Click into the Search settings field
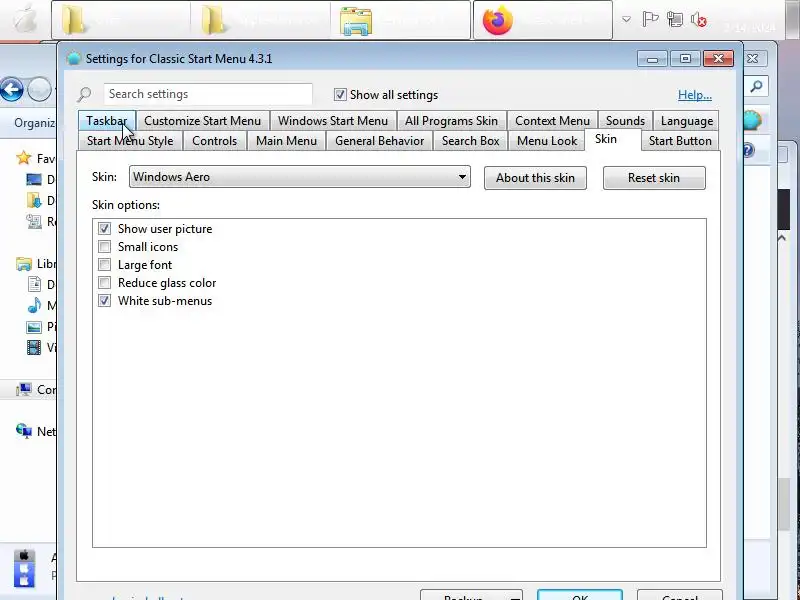800x600 pixels. [x=208, y=94]
